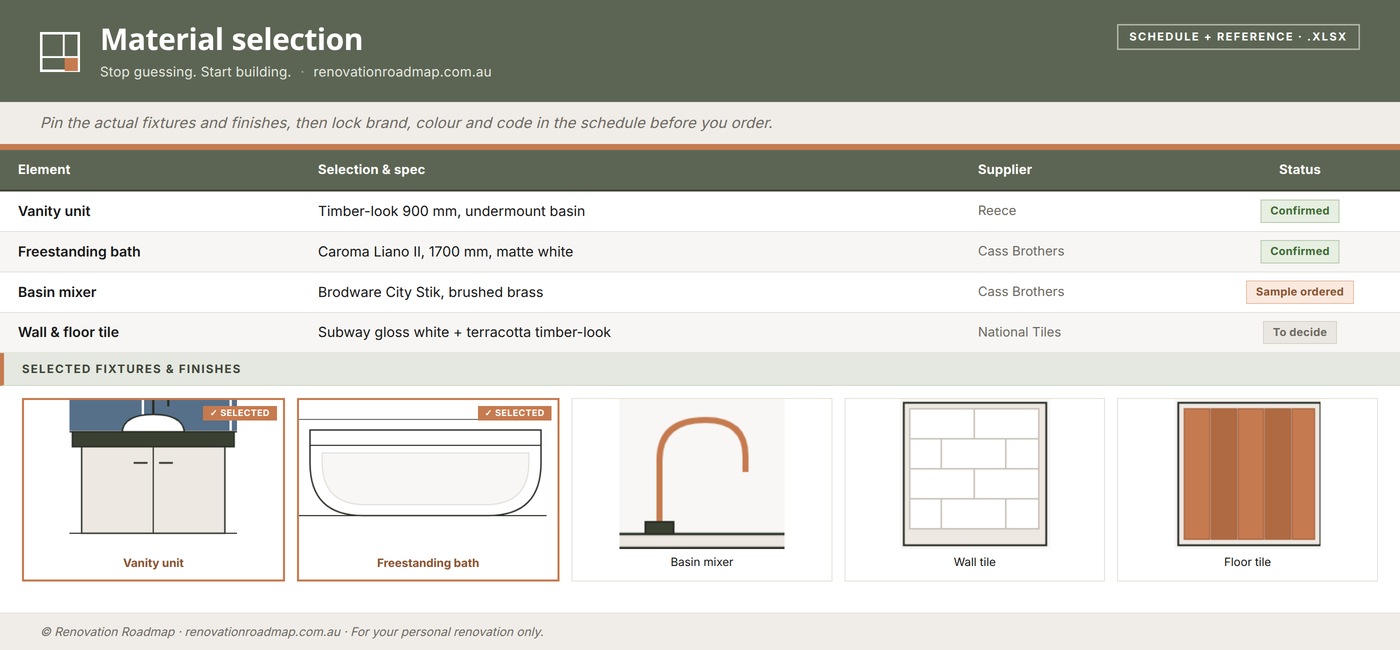This screenshot has width=1400, height=650.
Task: Click the Selection & spec column header
Action: coord(371,170)
